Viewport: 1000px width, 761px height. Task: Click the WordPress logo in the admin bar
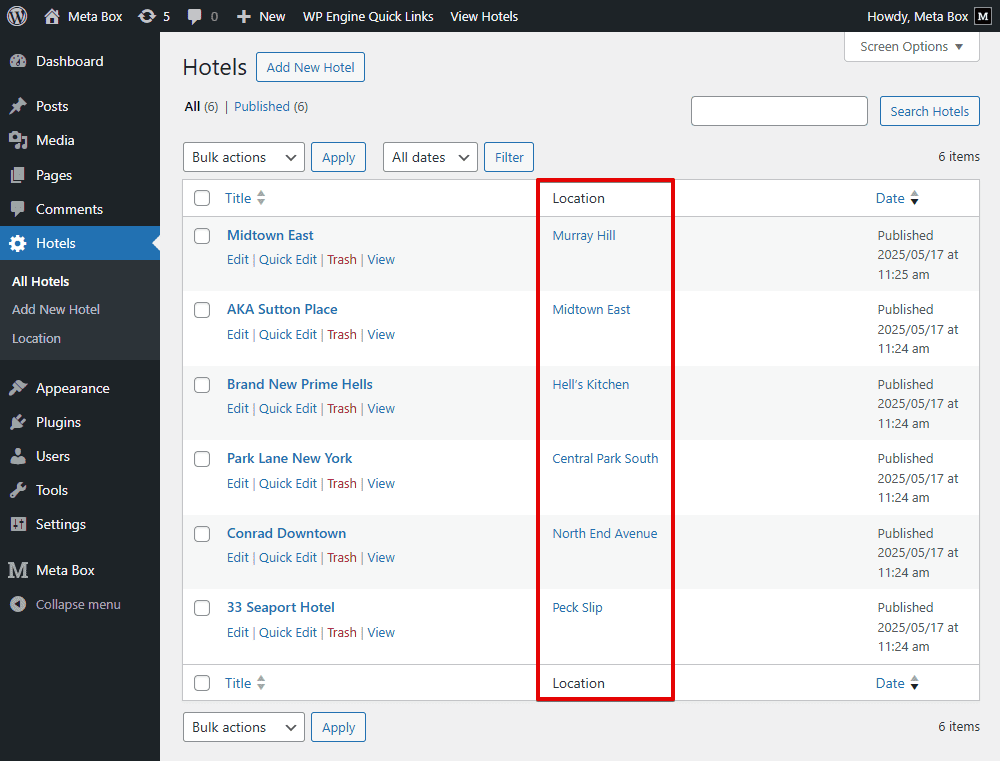pos(15,16)
